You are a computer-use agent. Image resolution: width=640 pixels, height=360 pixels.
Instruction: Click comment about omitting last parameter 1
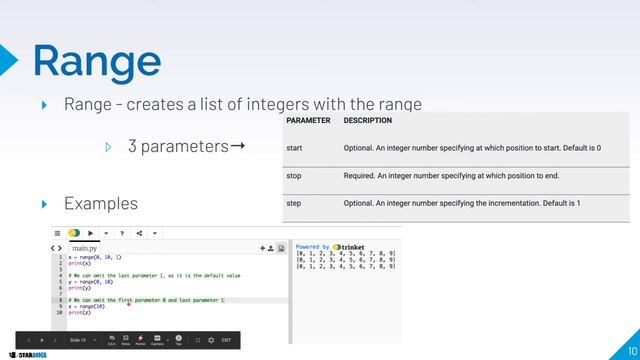(x=154, y=276)
